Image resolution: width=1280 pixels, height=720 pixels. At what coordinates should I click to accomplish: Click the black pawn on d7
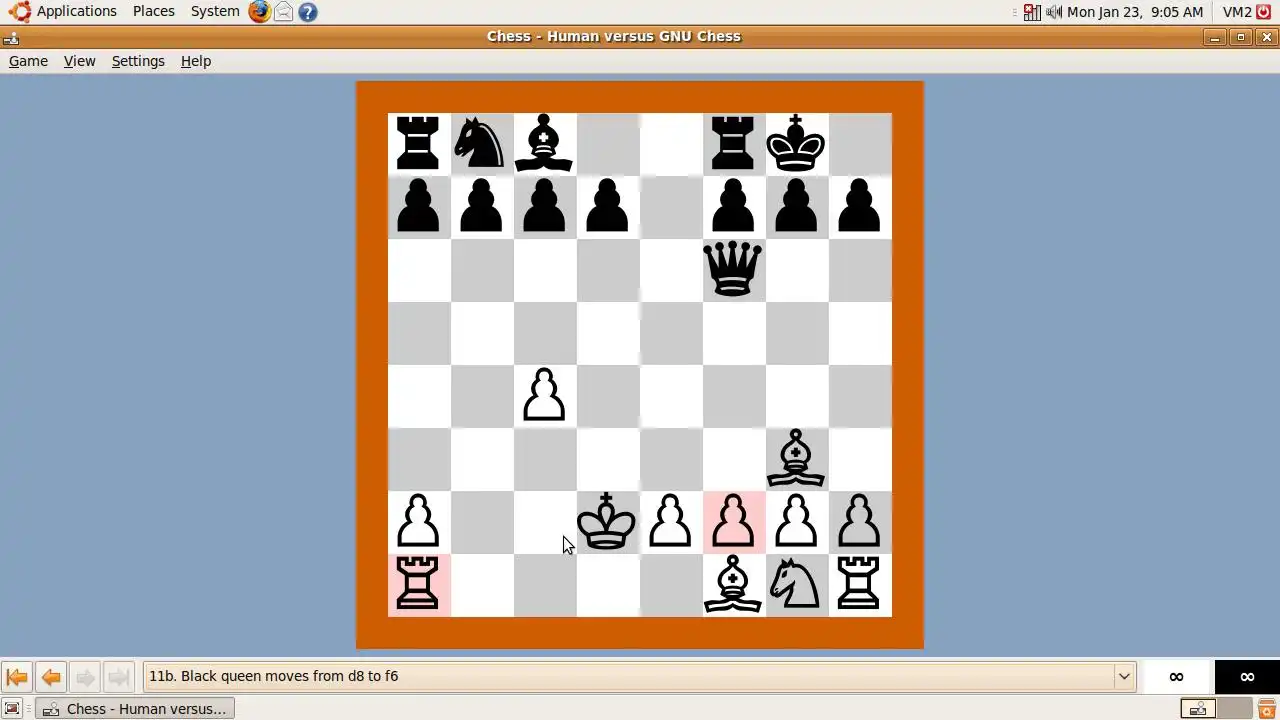point(607,206)
